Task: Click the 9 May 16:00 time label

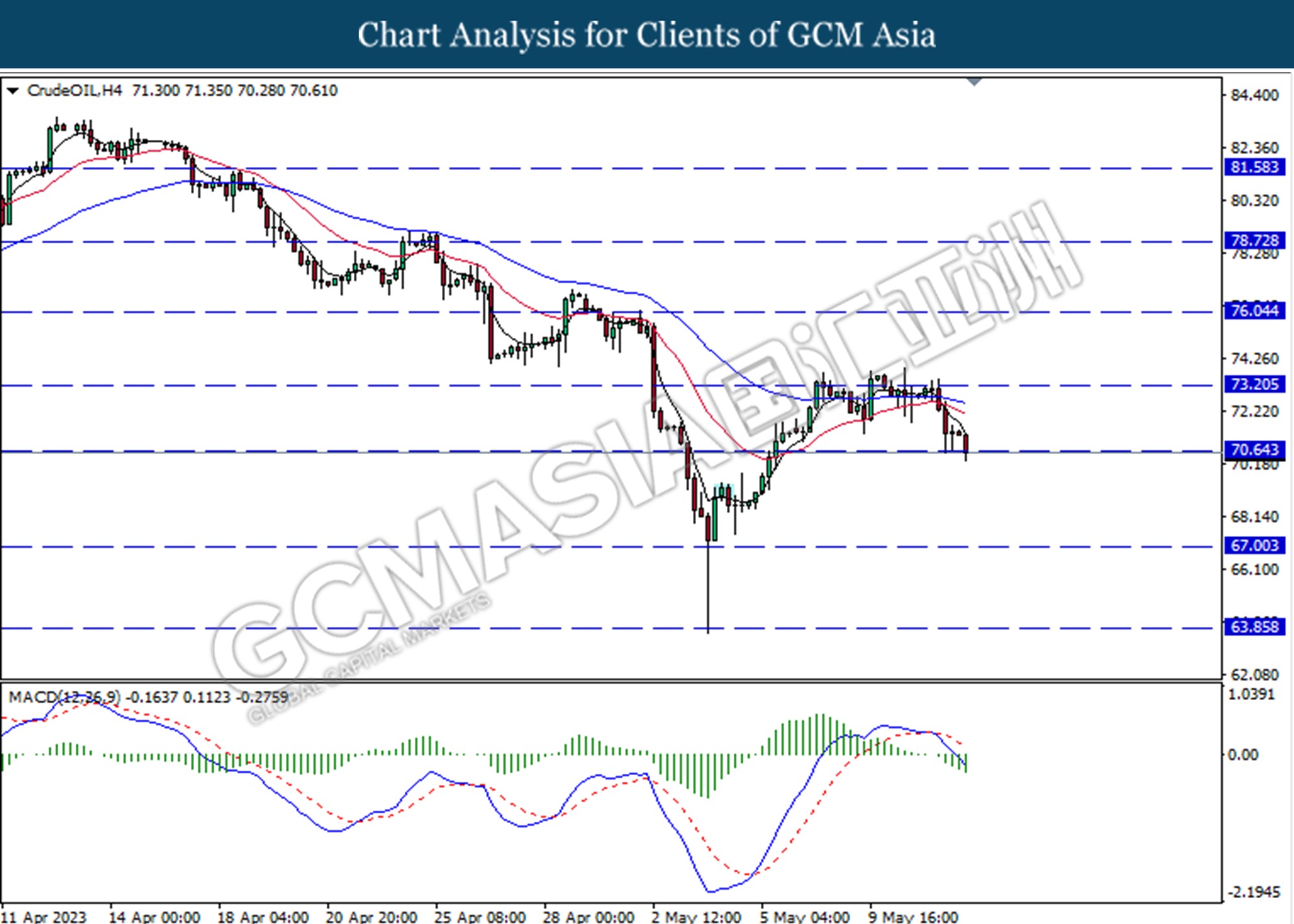Action: click(914, 916)
